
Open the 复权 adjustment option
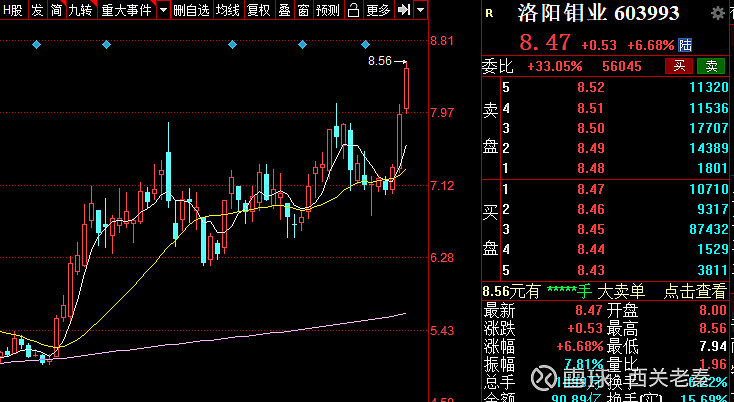point(259,10)
